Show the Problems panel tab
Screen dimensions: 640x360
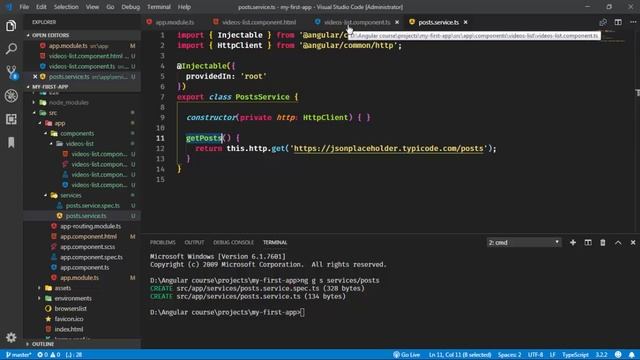pos(162,242)
